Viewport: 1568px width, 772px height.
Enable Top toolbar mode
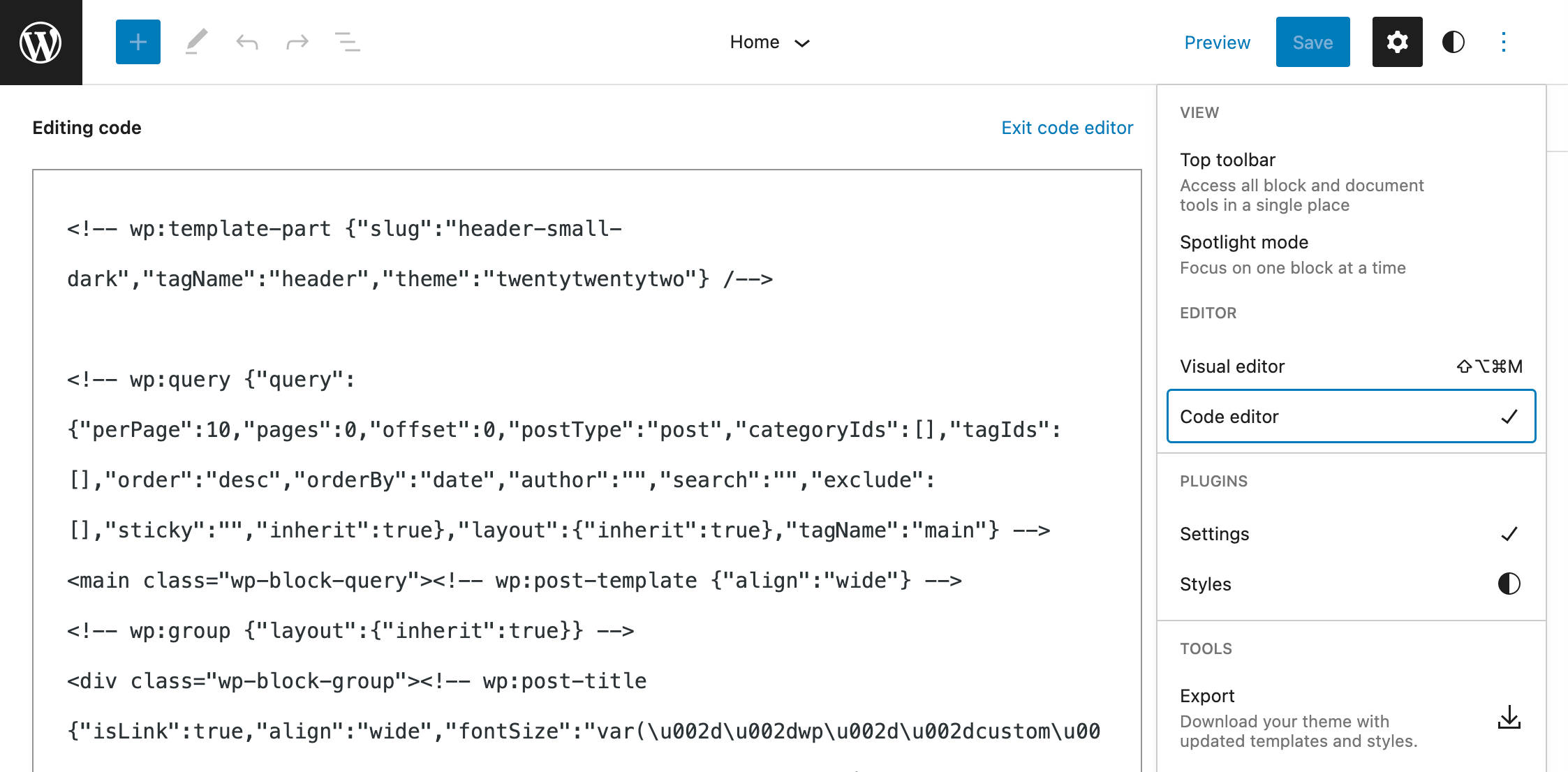[x=1227, y=159]
